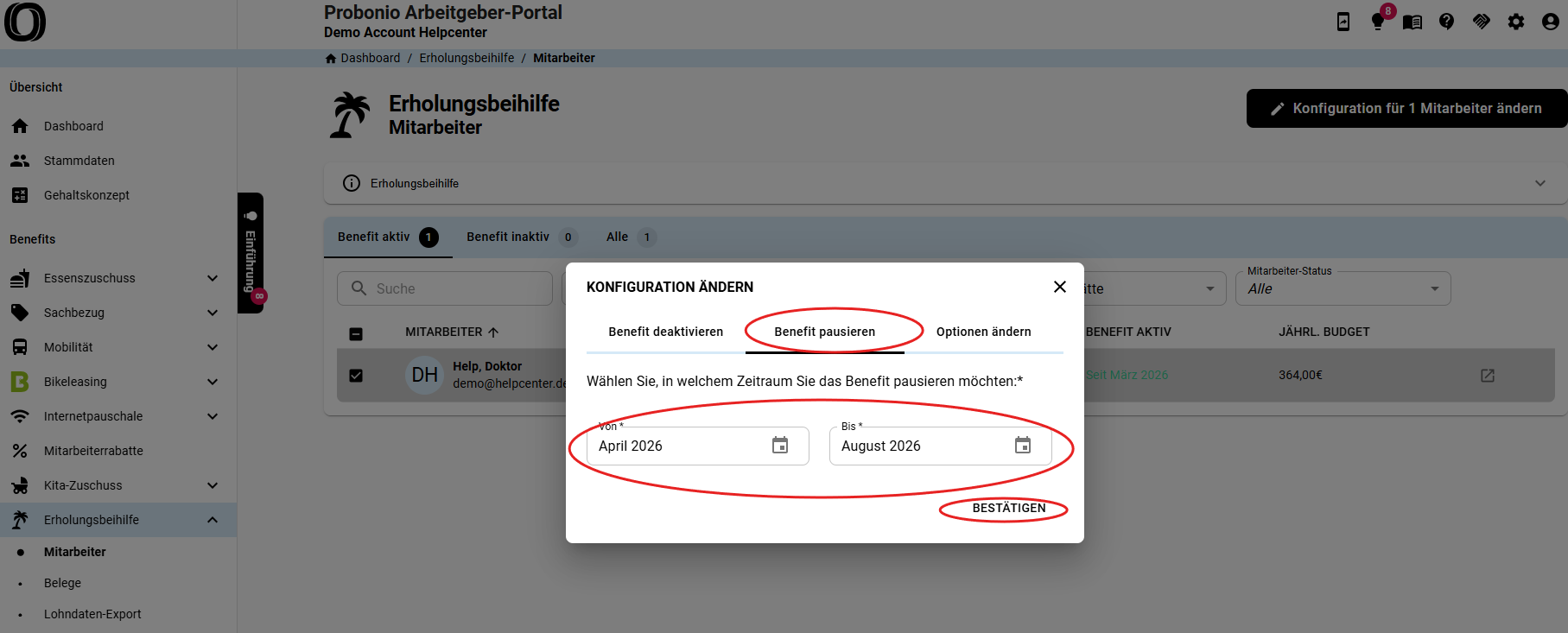Click the JÄHRL. BUDGET column header

(x=1324, y=332)
